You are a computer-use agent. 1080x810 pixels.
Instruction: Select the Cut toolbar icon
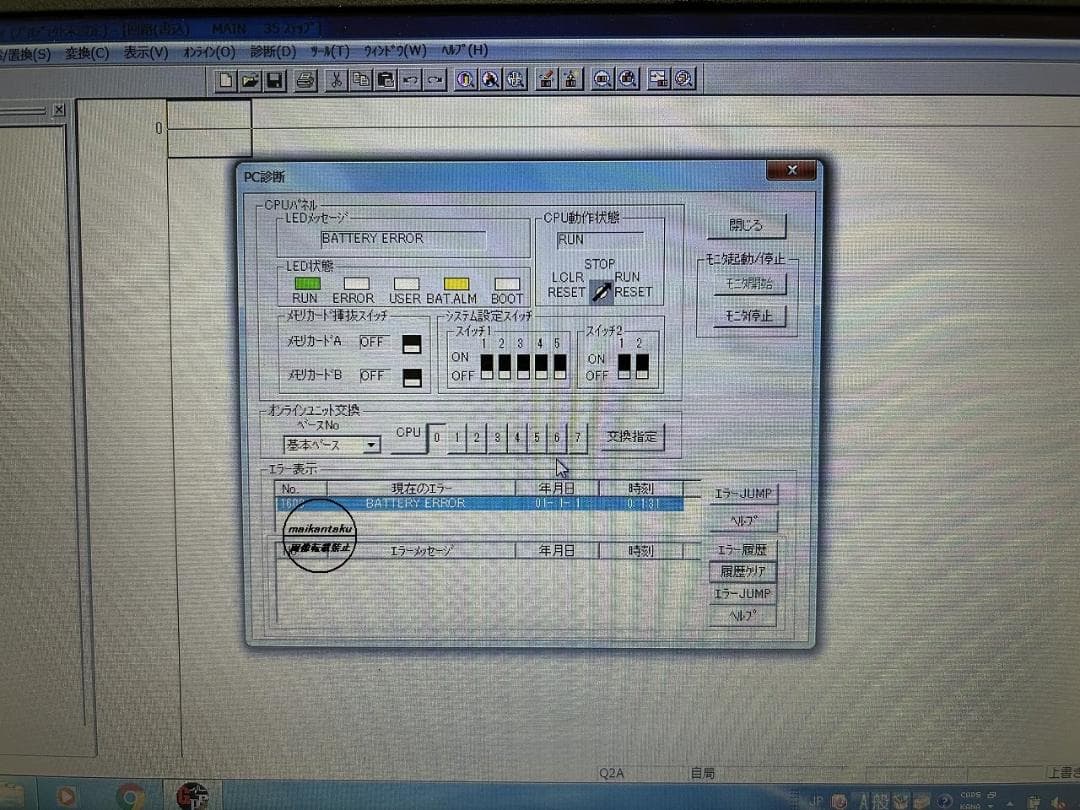click(336, 80)
